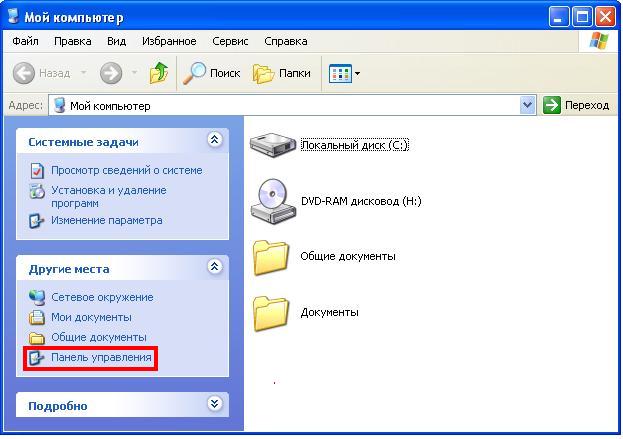Image resolution: width=623 pixels, height=439 pixels.
Task: Open the view mode icon
Action: tap(340, 73)
